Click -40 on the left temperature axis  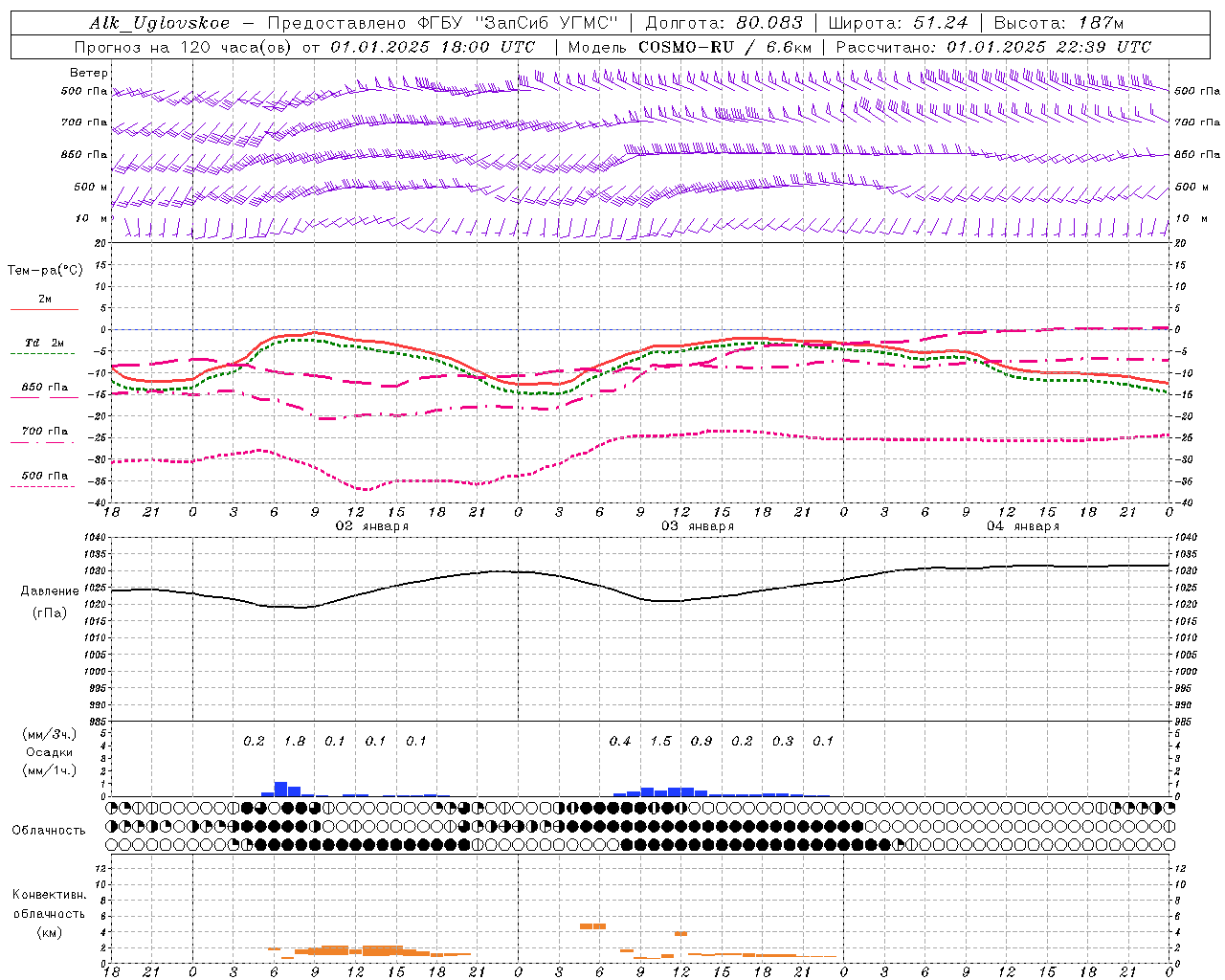tap(100, 503)
